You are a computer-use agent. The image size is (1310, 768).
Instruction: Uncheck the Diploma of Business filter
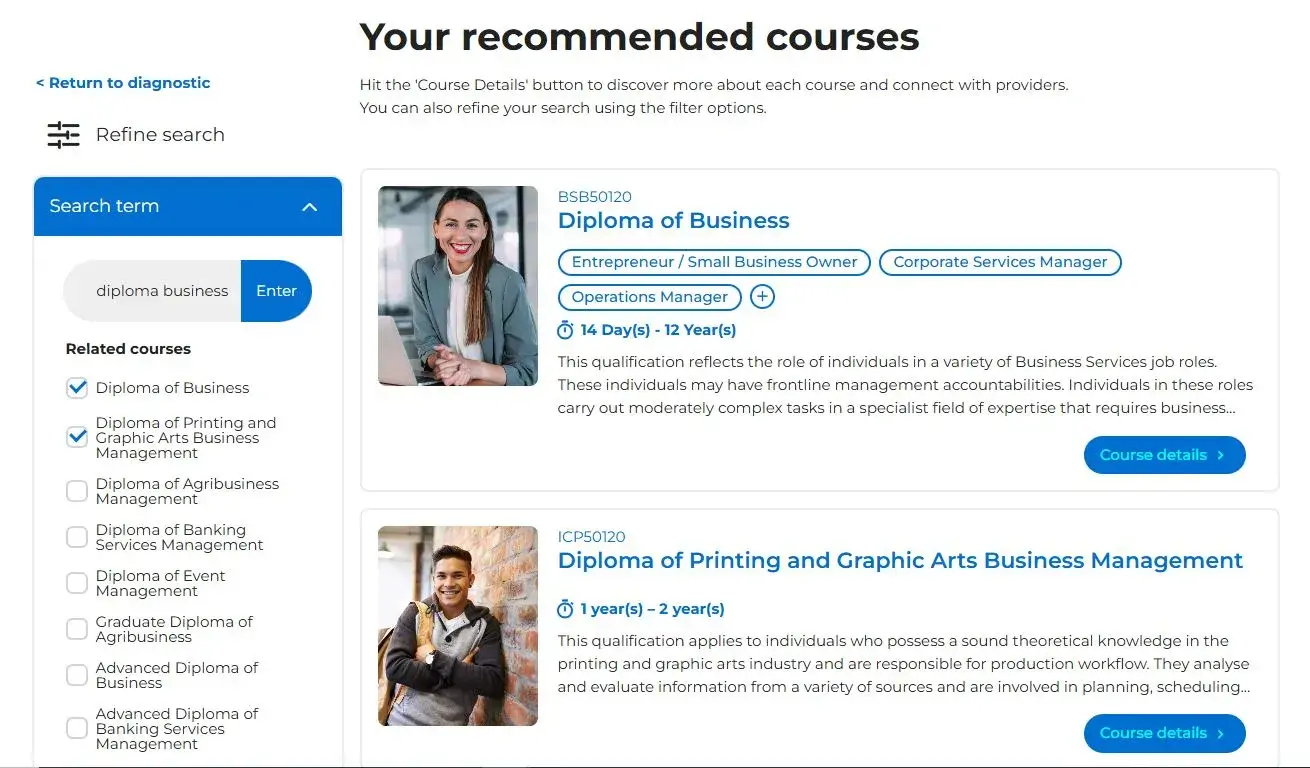click(76, 387)
